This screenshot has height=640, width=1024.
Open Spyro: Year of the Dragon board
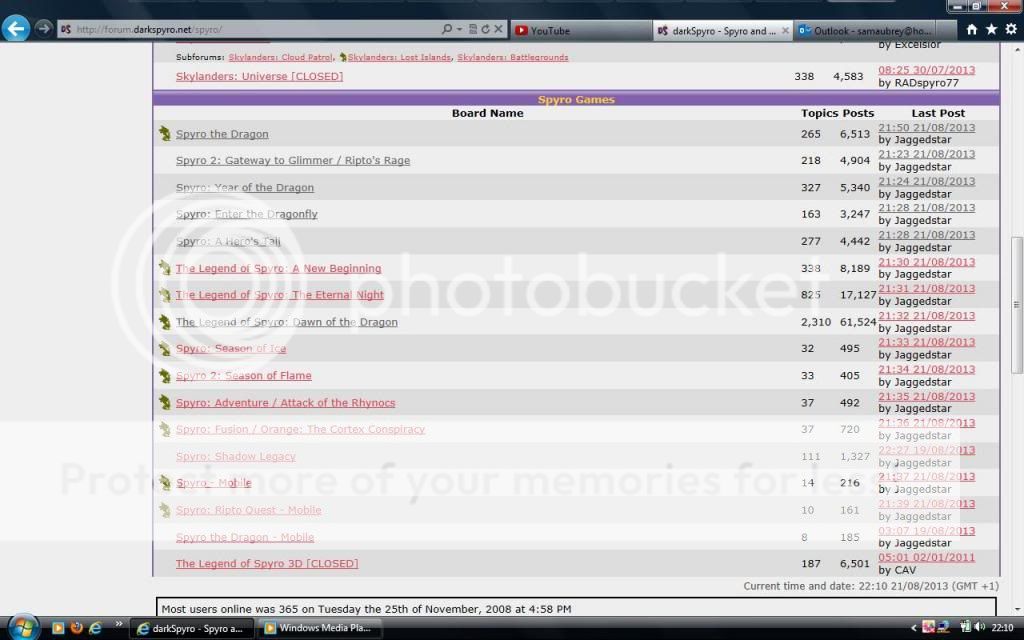(x=245, y=188)
